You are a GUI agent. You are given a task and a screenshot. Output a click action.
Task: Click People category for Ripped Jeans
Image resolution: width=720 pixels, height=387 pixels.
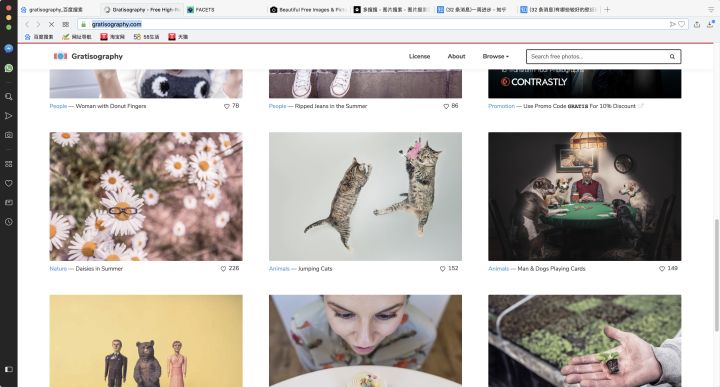click(x=277, y=106)
